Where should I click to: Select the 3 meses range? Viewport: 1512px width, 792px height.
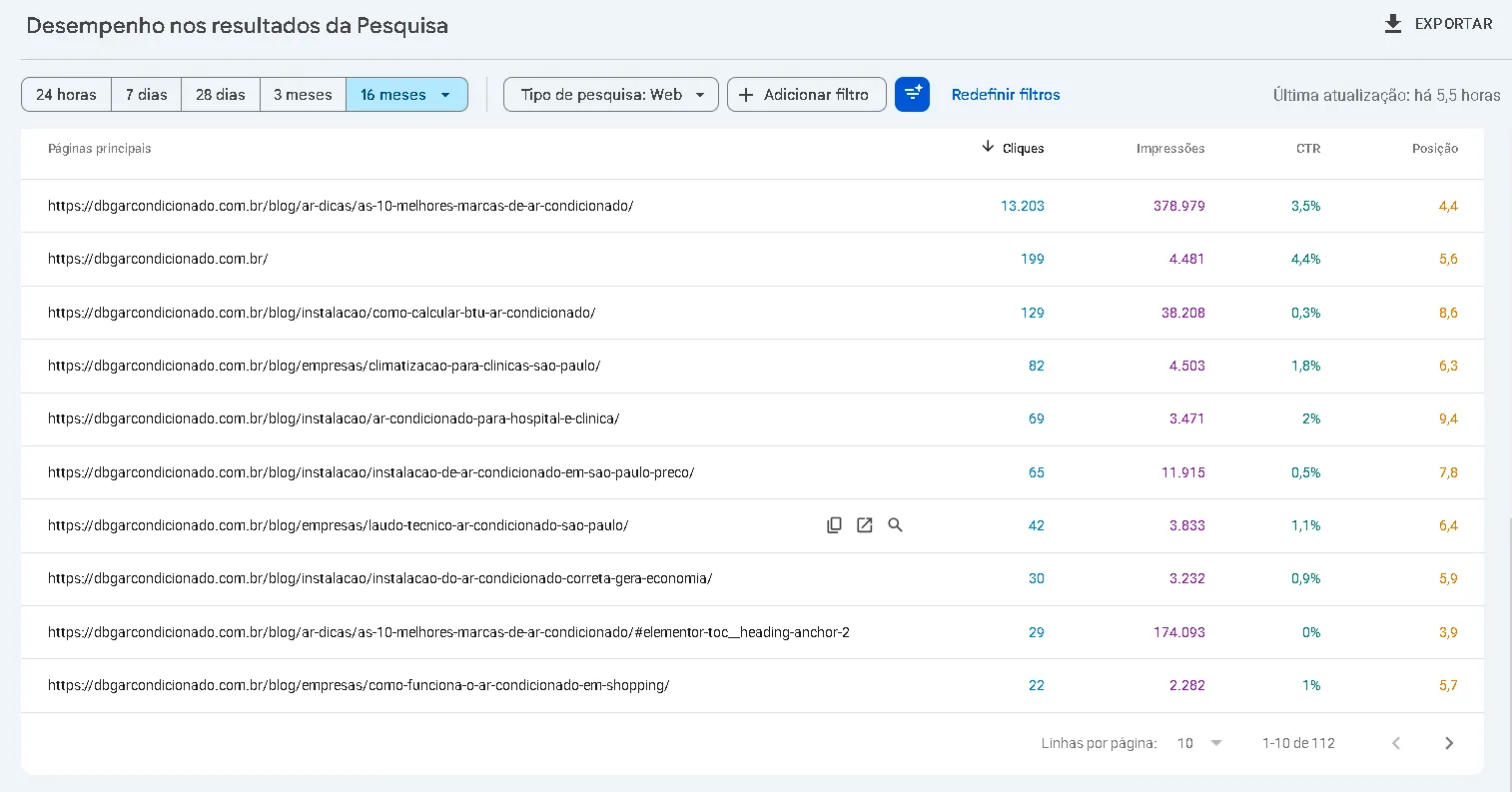303,95
